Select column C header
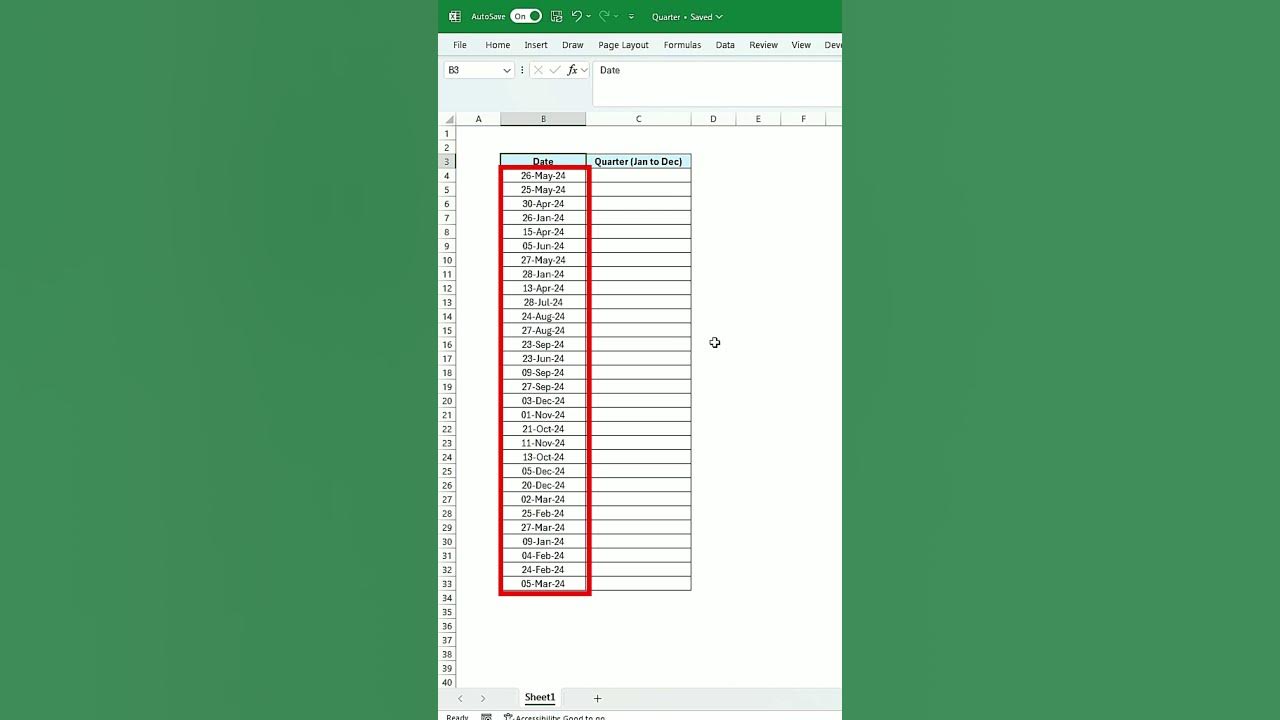The height and width of the screenshot is (720, 1280). point(638,119)
